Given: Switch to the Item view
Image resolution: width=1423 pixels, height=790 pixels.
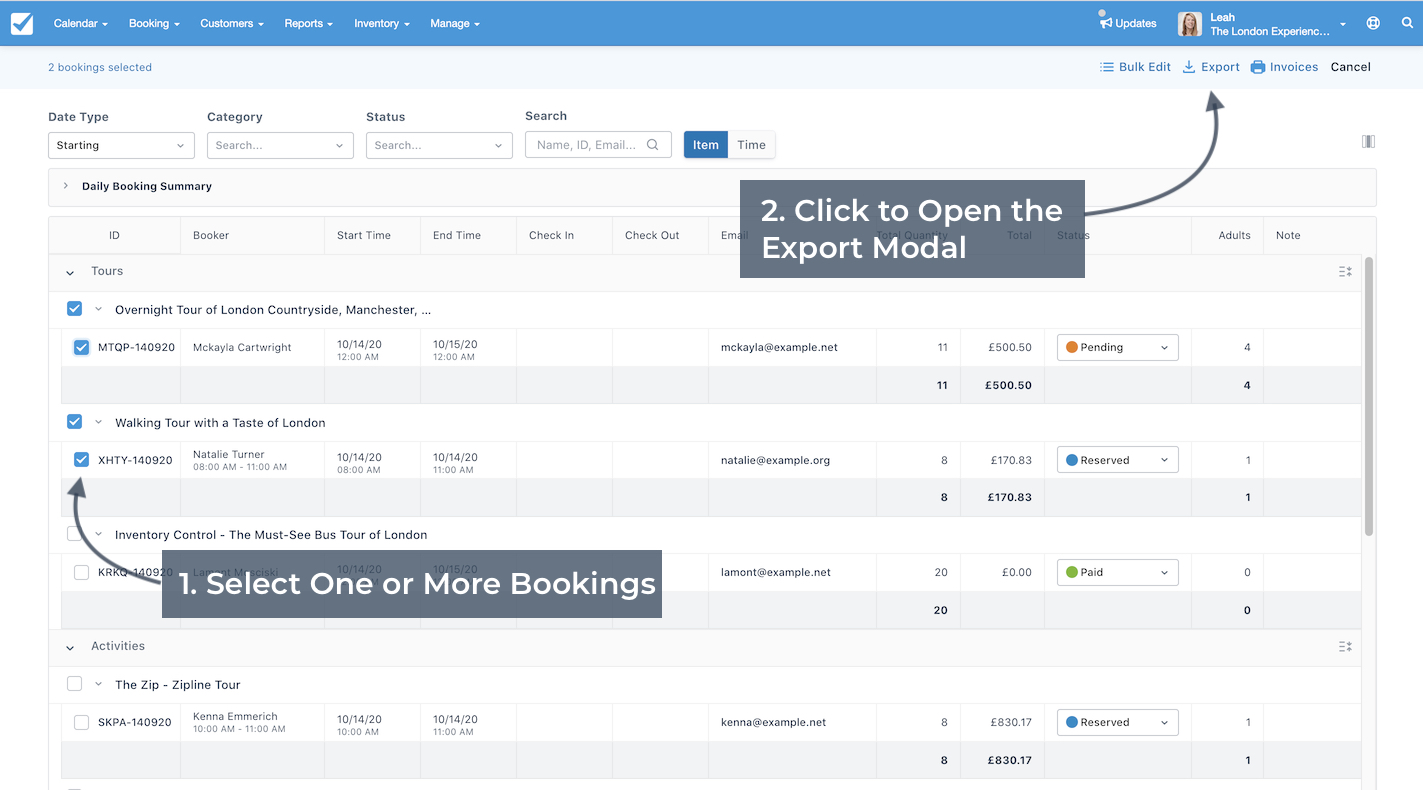Looking at the screenshot, I should point(706,145).
